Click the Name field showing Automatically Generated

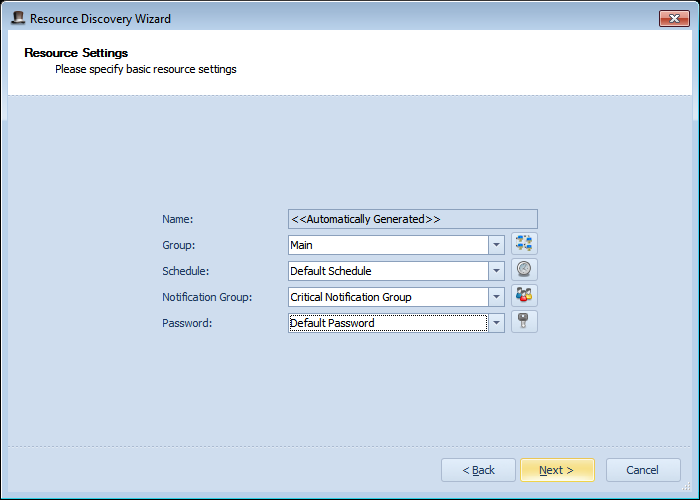(x=412, y=219)
